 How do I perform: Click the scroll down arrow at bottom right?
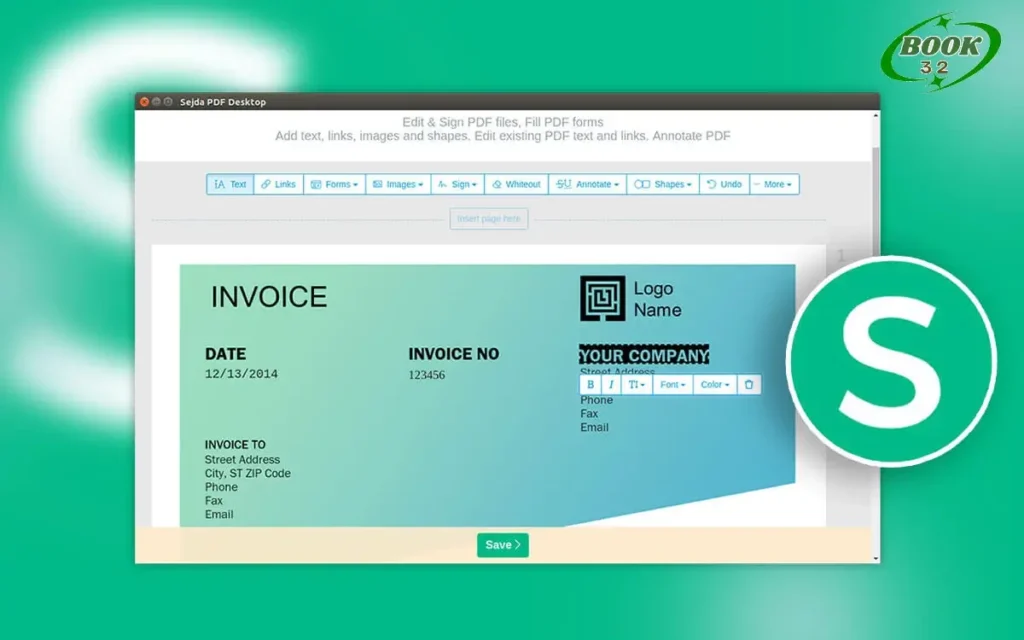(x=876, y=558)
